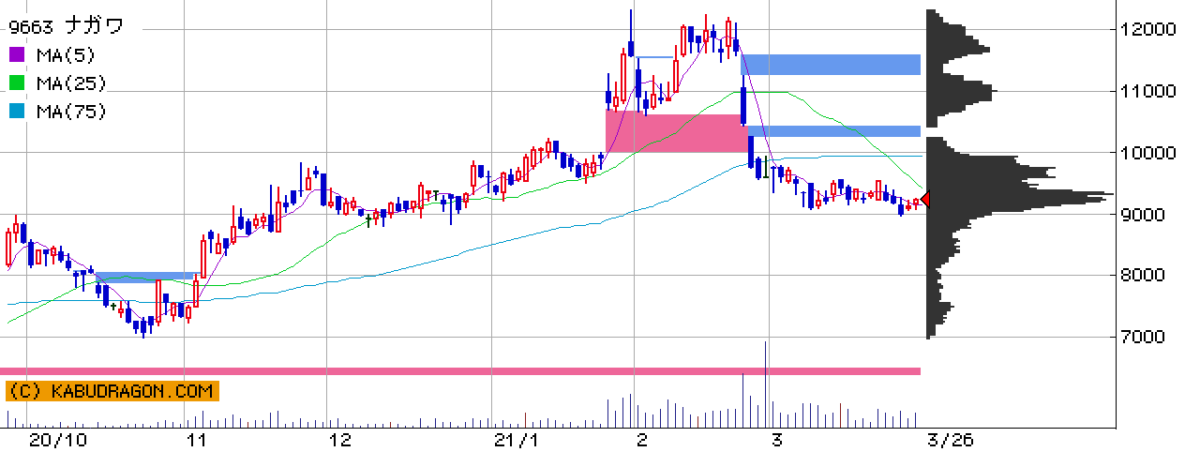This screenshot has height=452, width=1200.
Task: Click the tallest volume bar at month 3
Action: pyautogui.click(x=766, y=385)
